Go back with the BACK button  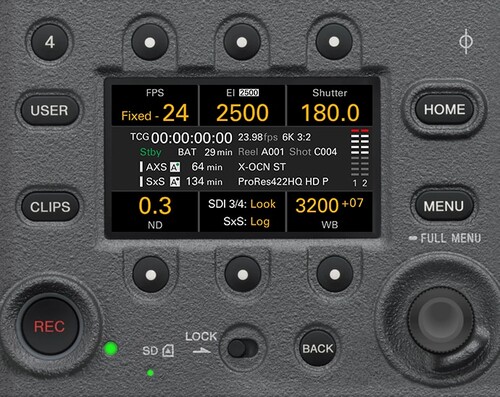pyautogui.click(x=318, y=349)
